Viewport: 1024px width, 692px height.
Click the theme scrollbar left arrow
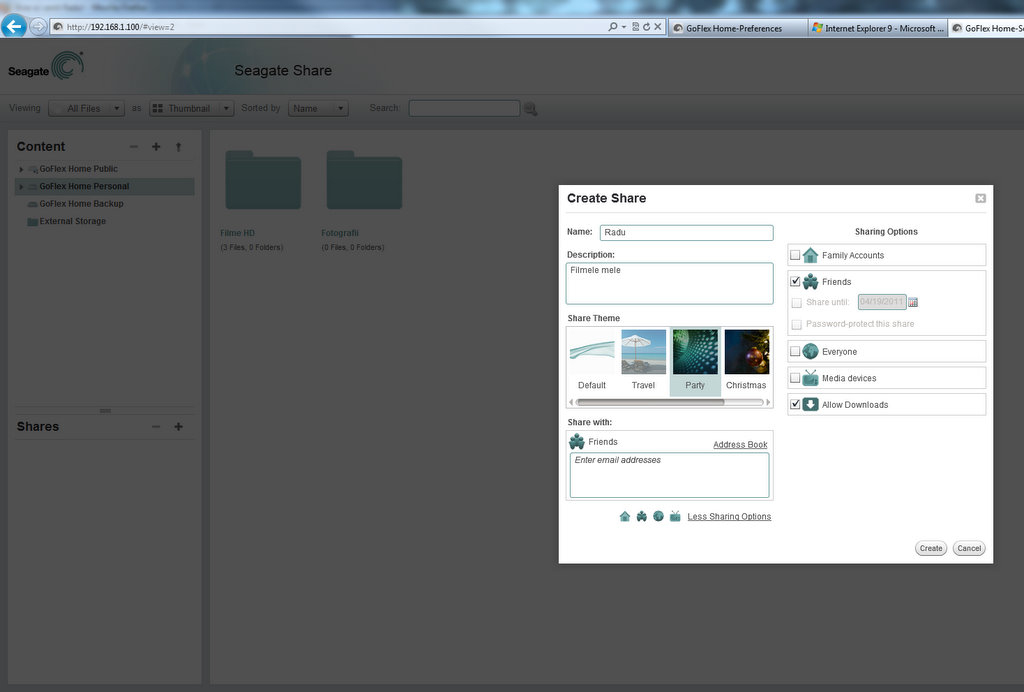(x=571, y=402)
